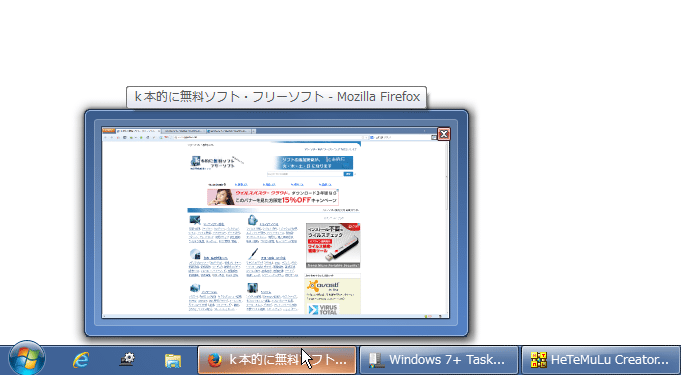Close the Firefox window via preview X
The image size is (681, 375).
(443, 134)
